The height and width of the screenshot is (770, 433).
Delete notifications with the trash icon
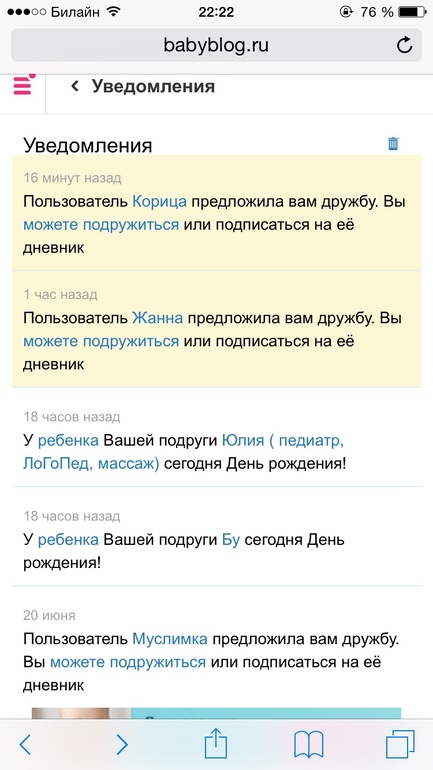[393, 143]
